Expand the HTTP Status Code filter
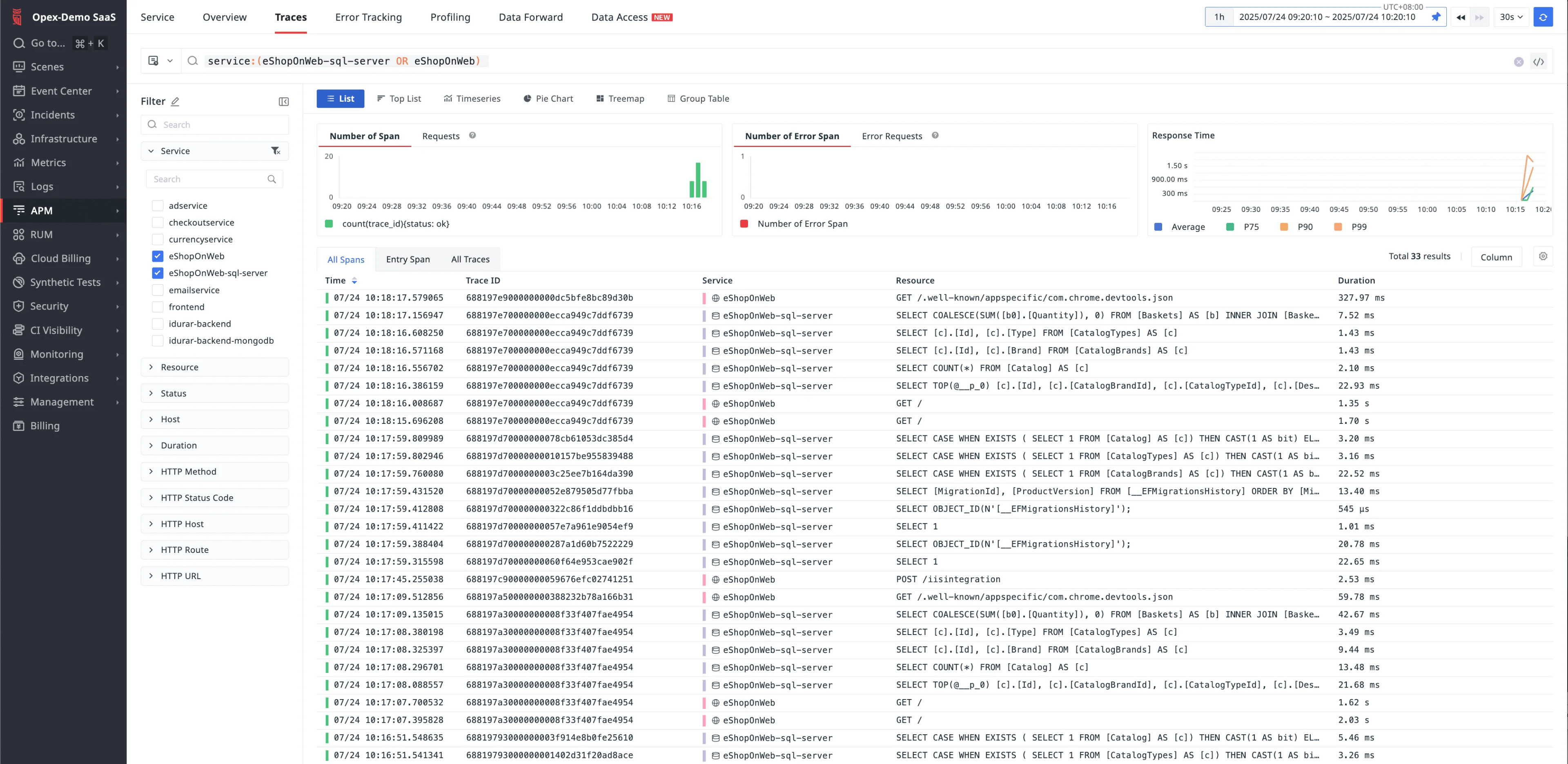Viewport: 1568px width, 764px height. tap(214, 498)
